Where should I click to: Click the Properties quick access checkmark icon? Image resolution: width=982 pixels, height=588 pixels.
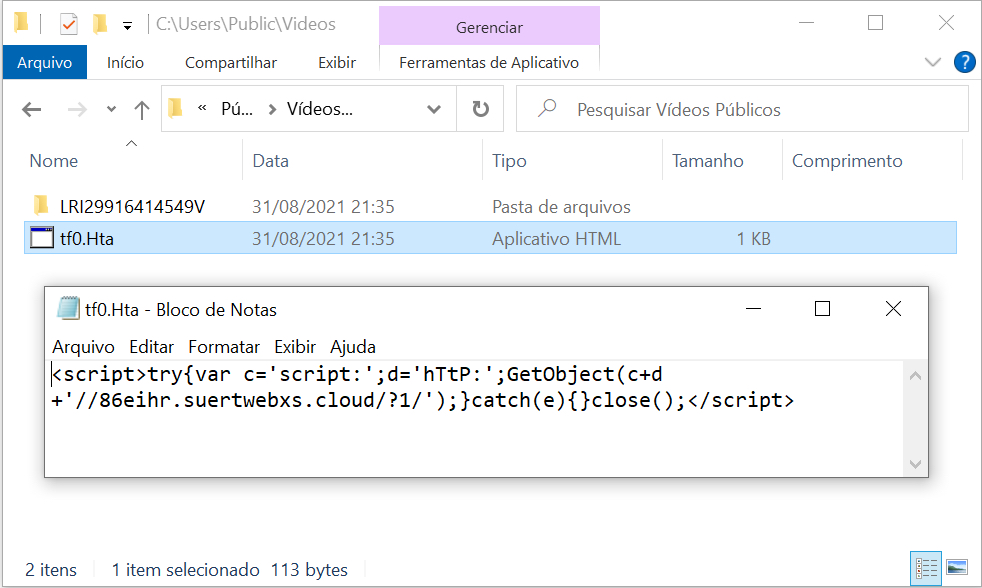tap(68, 24)
